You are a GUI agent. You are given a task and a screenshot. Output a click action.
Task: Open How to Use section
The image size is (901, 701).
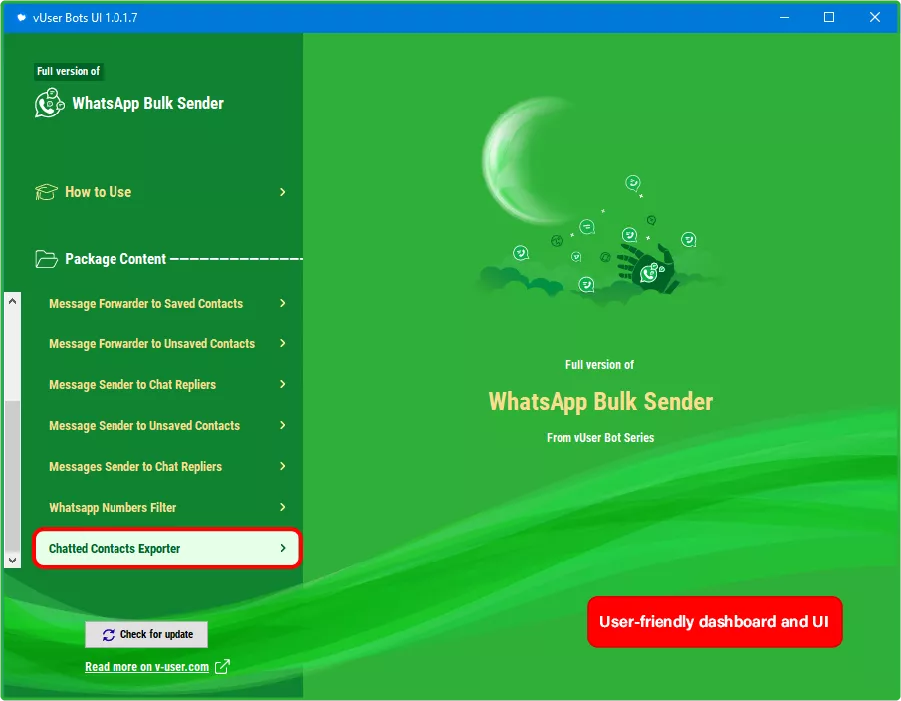pyautogui.click(x=161, y=192)
